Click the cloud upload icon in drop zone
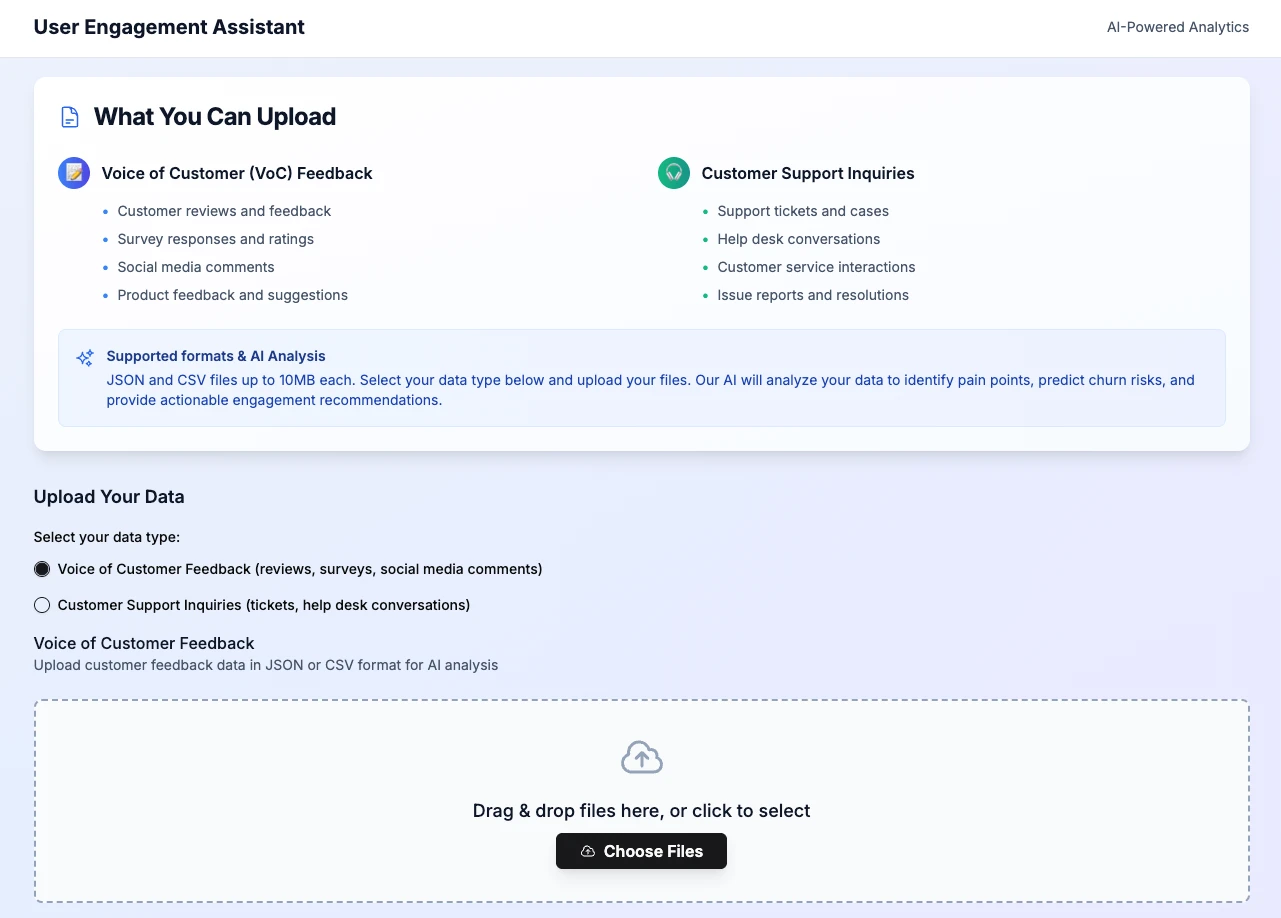Image resolution: width=1281 pixels, height=918 pixels. click(x=641, y=758)
